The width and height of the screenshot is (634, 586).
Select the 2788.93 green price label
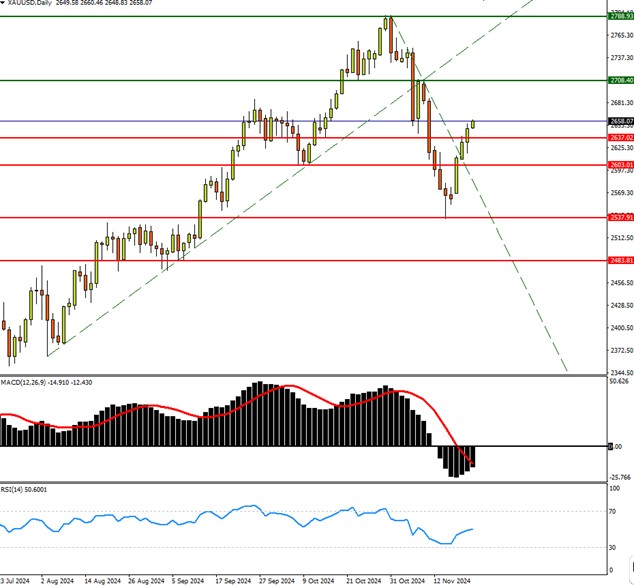[620, 17]
